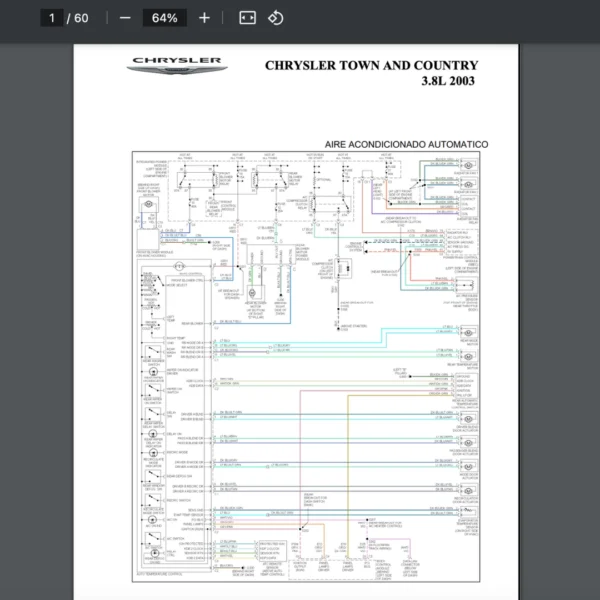Click the 3.8L 2003 subtitle text
The width and height of the screenshot is (600, 600).
tap(448, 82)
